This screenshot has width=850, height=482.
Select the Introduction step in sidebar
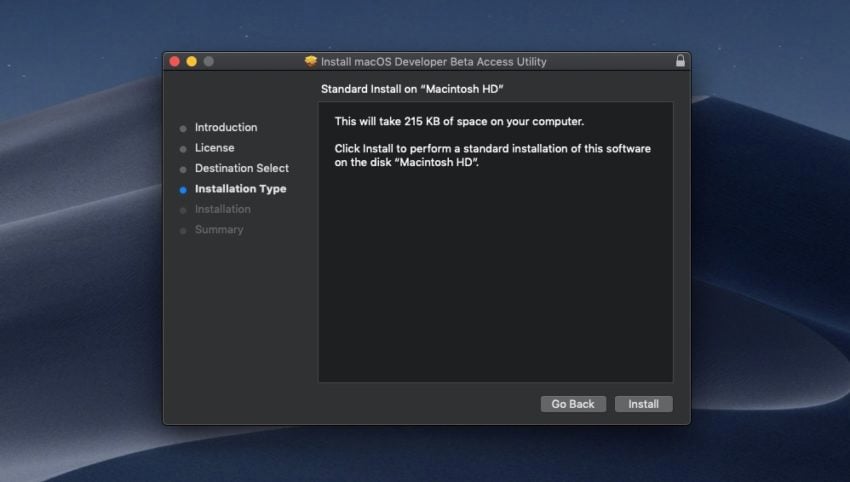pos(226,127)
